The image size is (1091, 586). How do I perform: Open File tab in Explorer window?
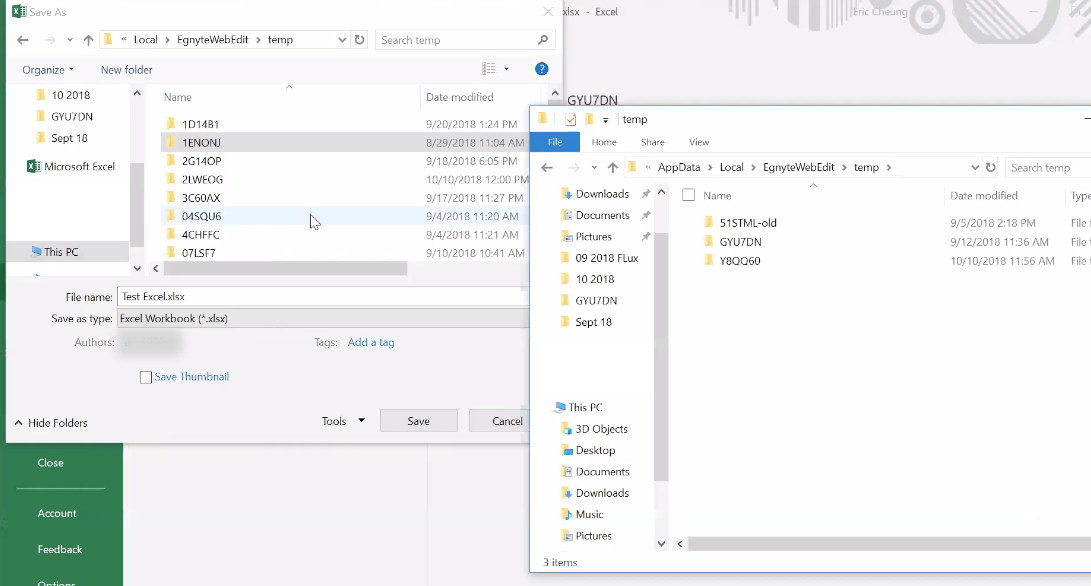tap(555, 142)
